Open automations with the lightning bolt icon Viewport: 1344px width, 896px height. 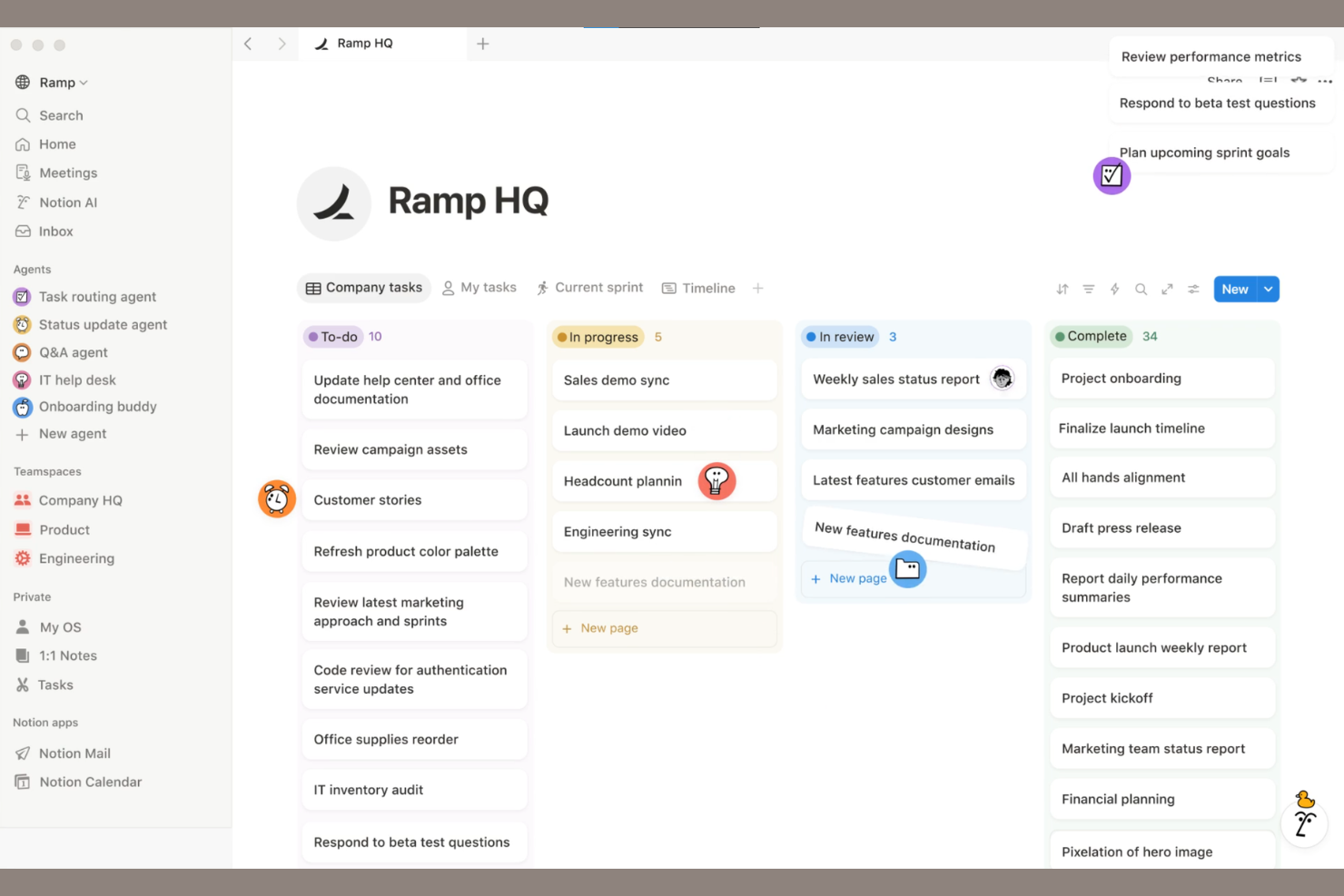click(x=1115, y=290)
